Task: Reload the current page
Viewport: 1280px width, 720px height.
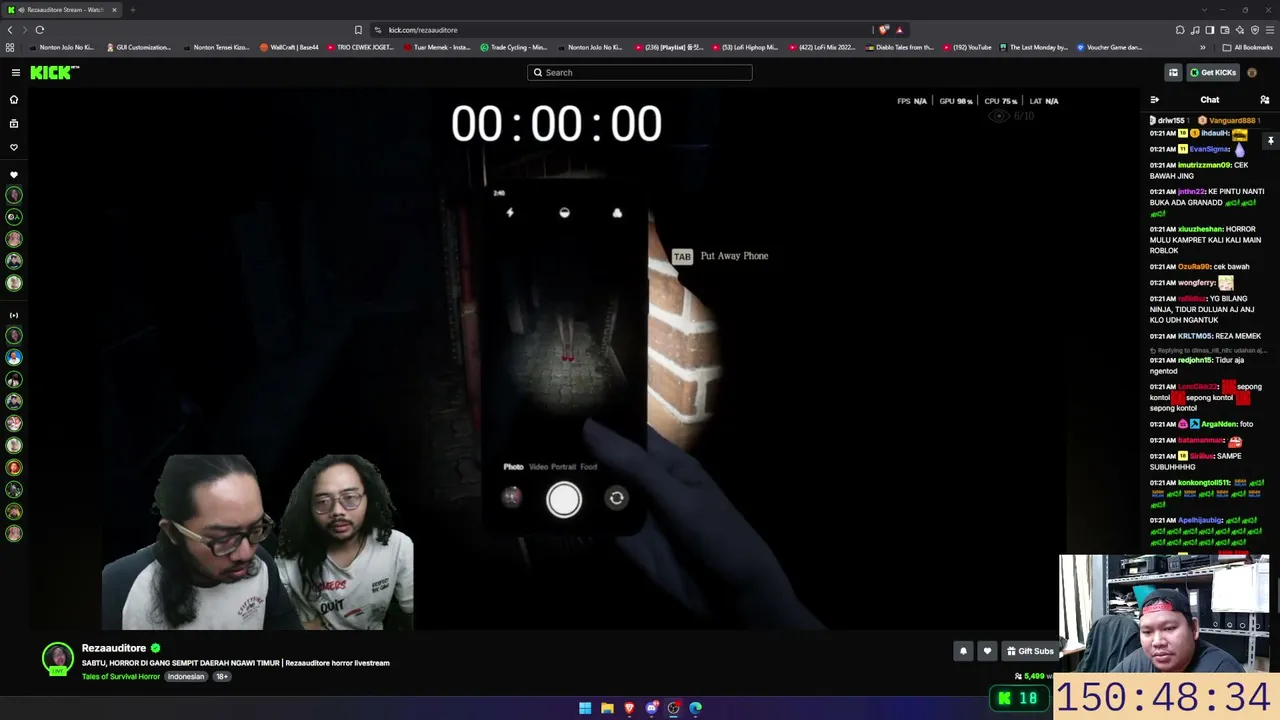Action: tap(40, 30)
